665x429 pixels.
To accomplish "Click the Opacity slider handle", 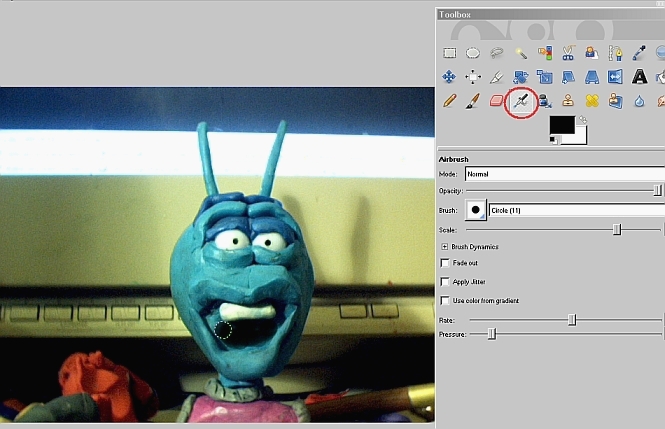I will (x=657, y=190).
